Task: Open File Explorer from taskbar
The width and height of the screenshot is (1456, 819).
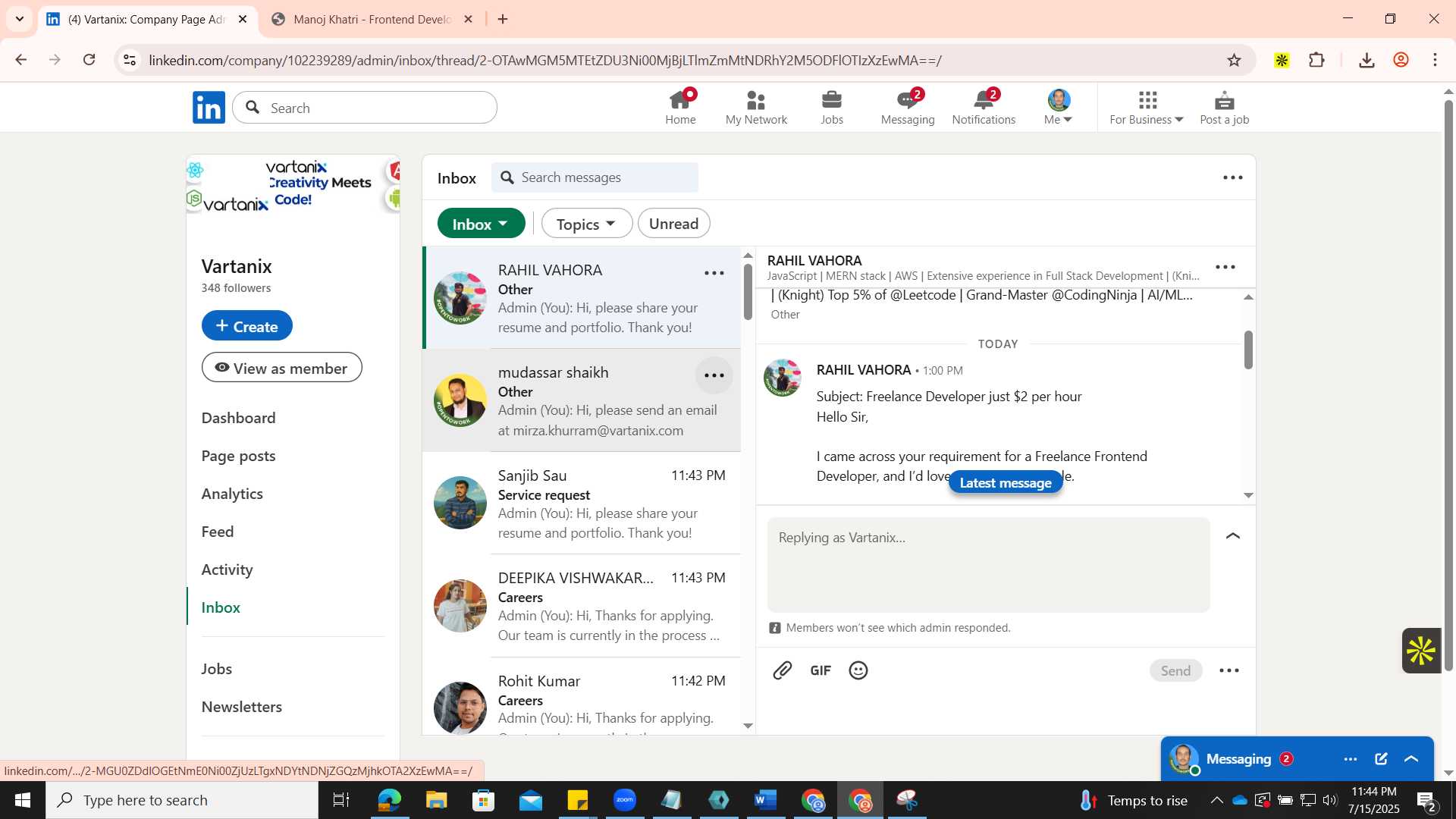Action: coord(436,800)
